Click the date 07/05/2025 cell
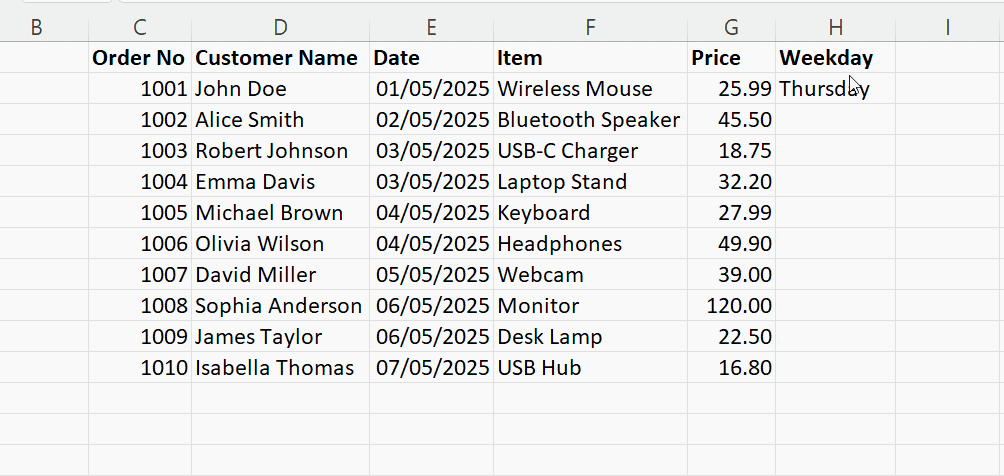 (431, 368)
